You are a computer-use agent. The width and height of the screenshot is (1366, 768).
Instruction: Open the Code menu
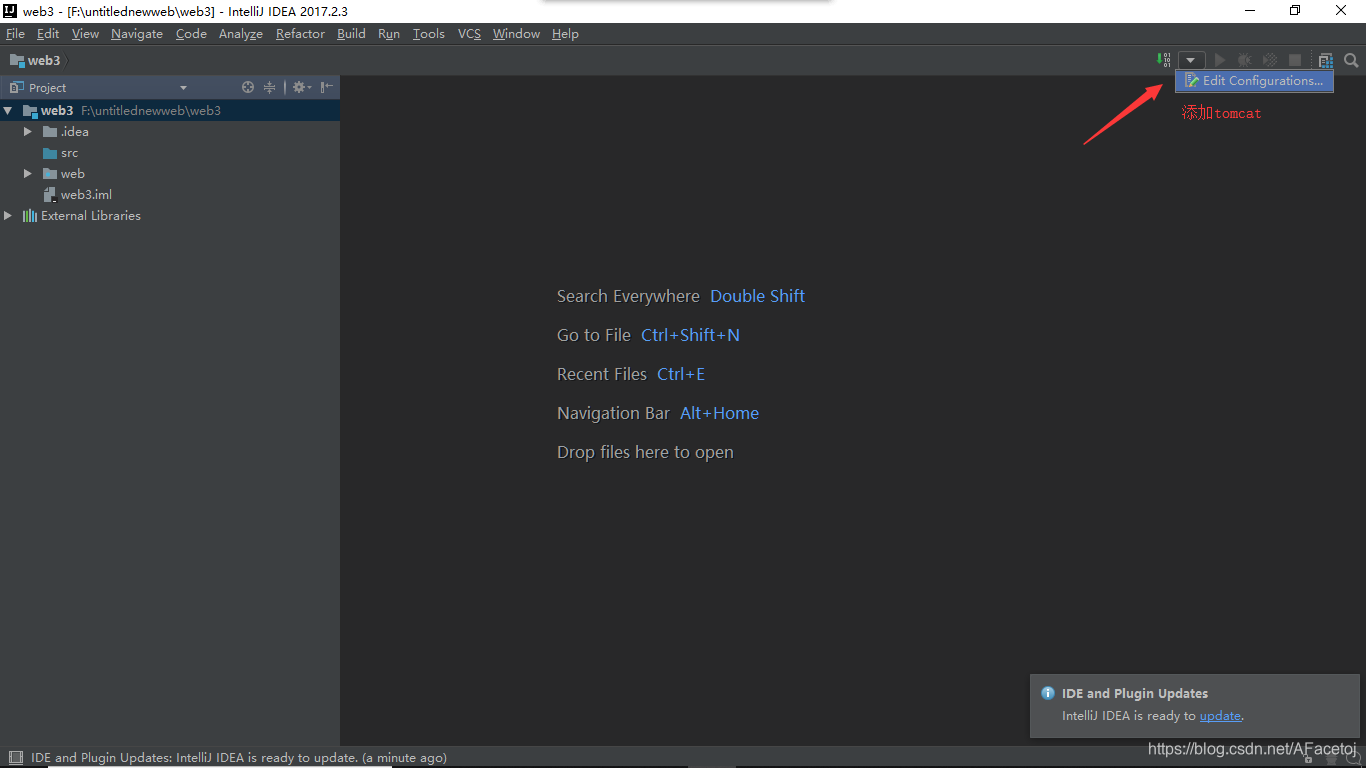pyautogui.click(x=191, y=34)
